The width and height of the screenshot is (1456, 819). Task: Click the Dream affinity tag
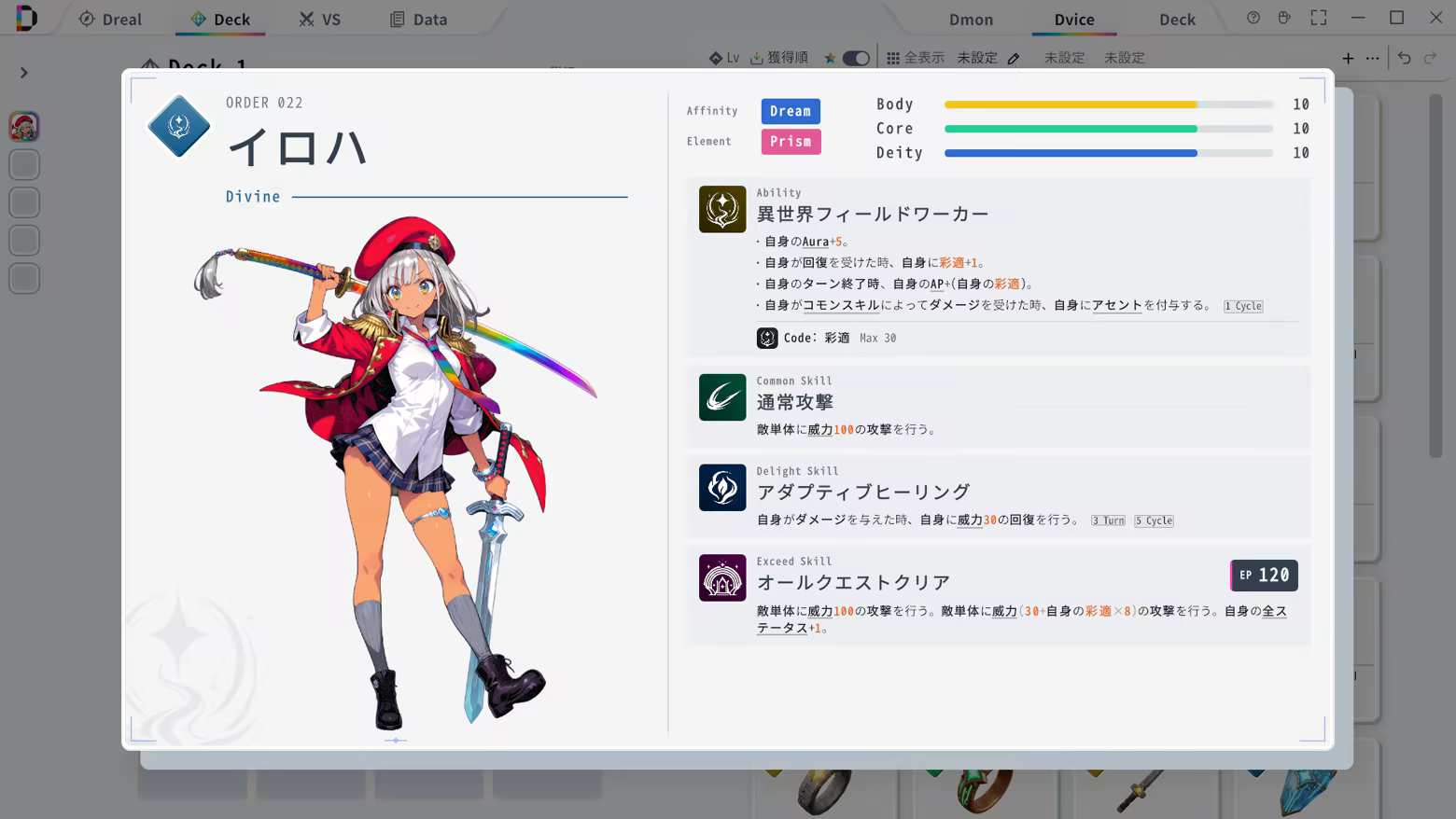[791, 111]
